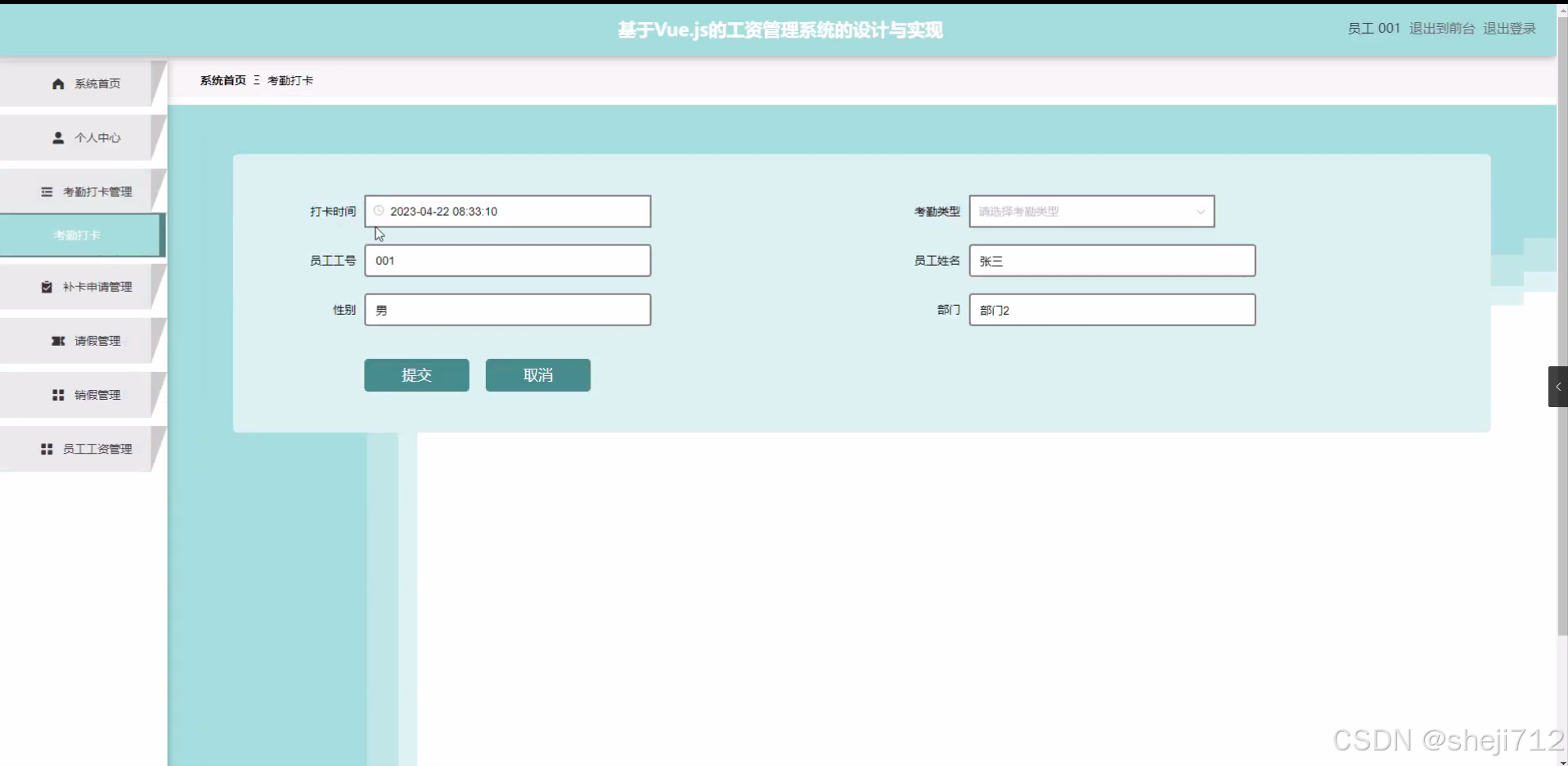Click the list icon next to 考勤打卡管理
The height and width of the screenshot is (766, 1568).
[x=46, y=191]
